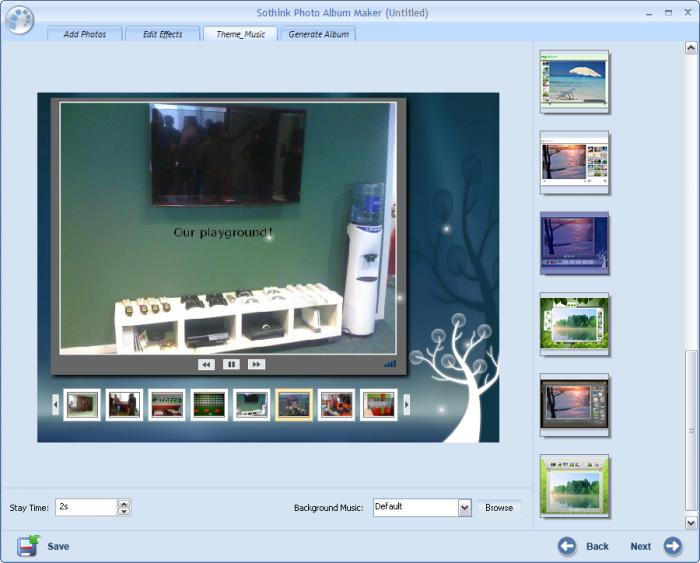The height and width of the screenshot is (563, 700).
Task: Click the left arrow of the thumbnail strip
Action: click(x=55, y=405)
